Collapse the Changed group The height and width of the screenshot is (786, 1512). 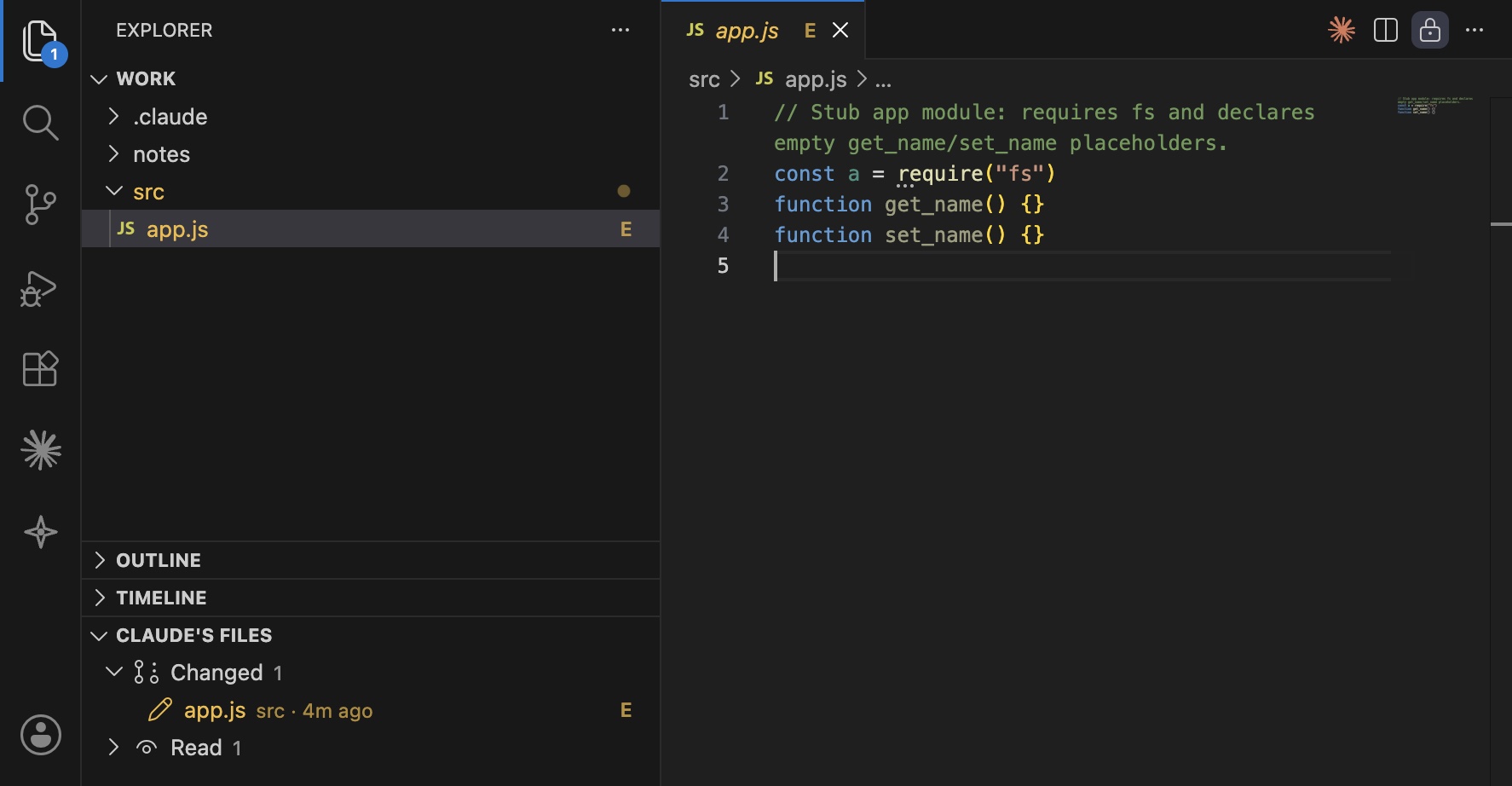coord(371,673)
